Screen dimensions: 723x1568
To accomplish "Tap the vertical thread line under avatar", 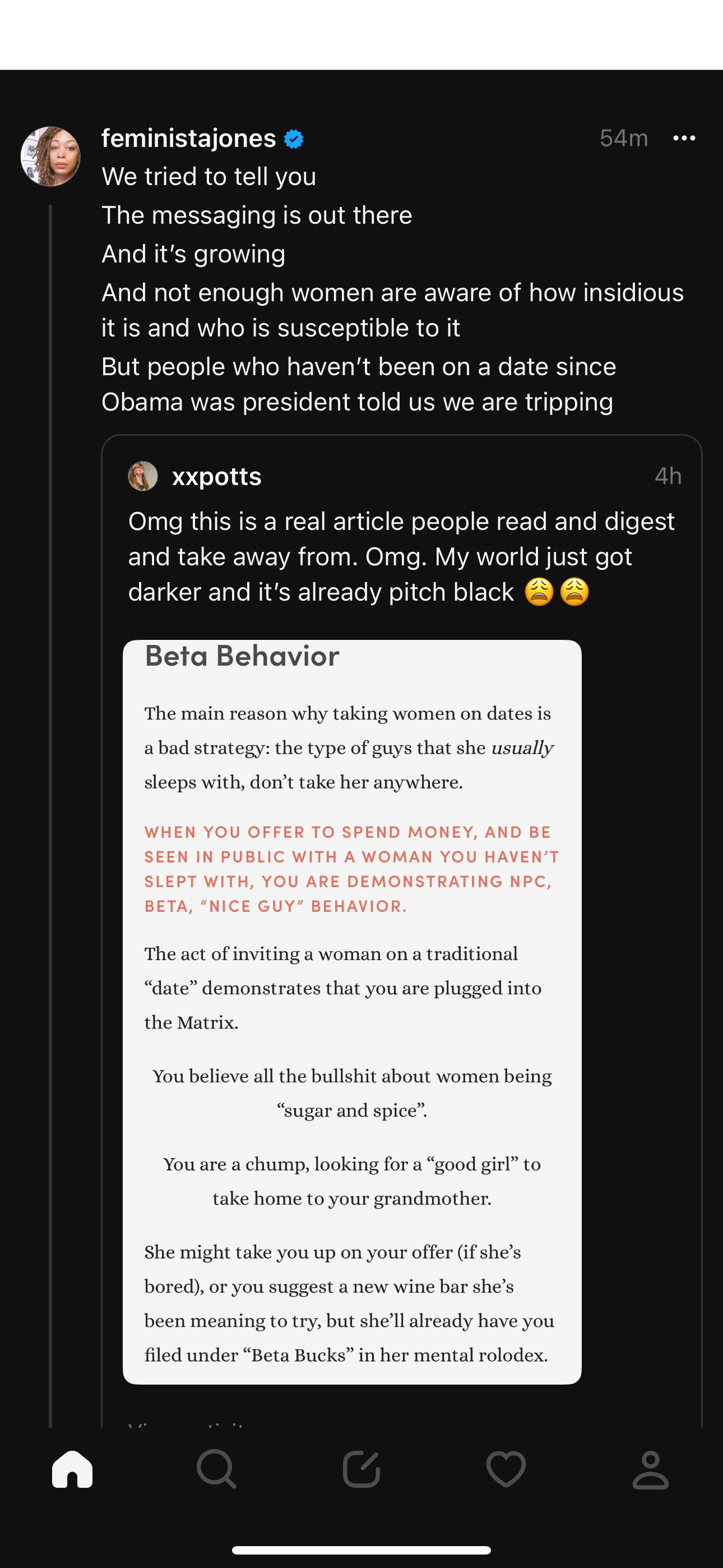I will tap(50, 791).
